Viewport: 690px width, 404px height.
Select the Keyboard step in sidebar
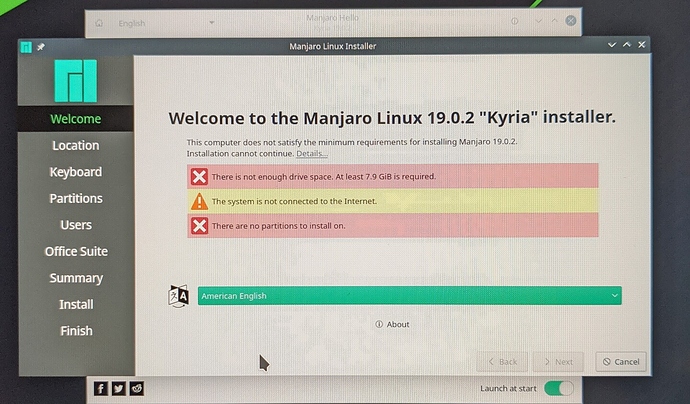click(x=76, y=172)
